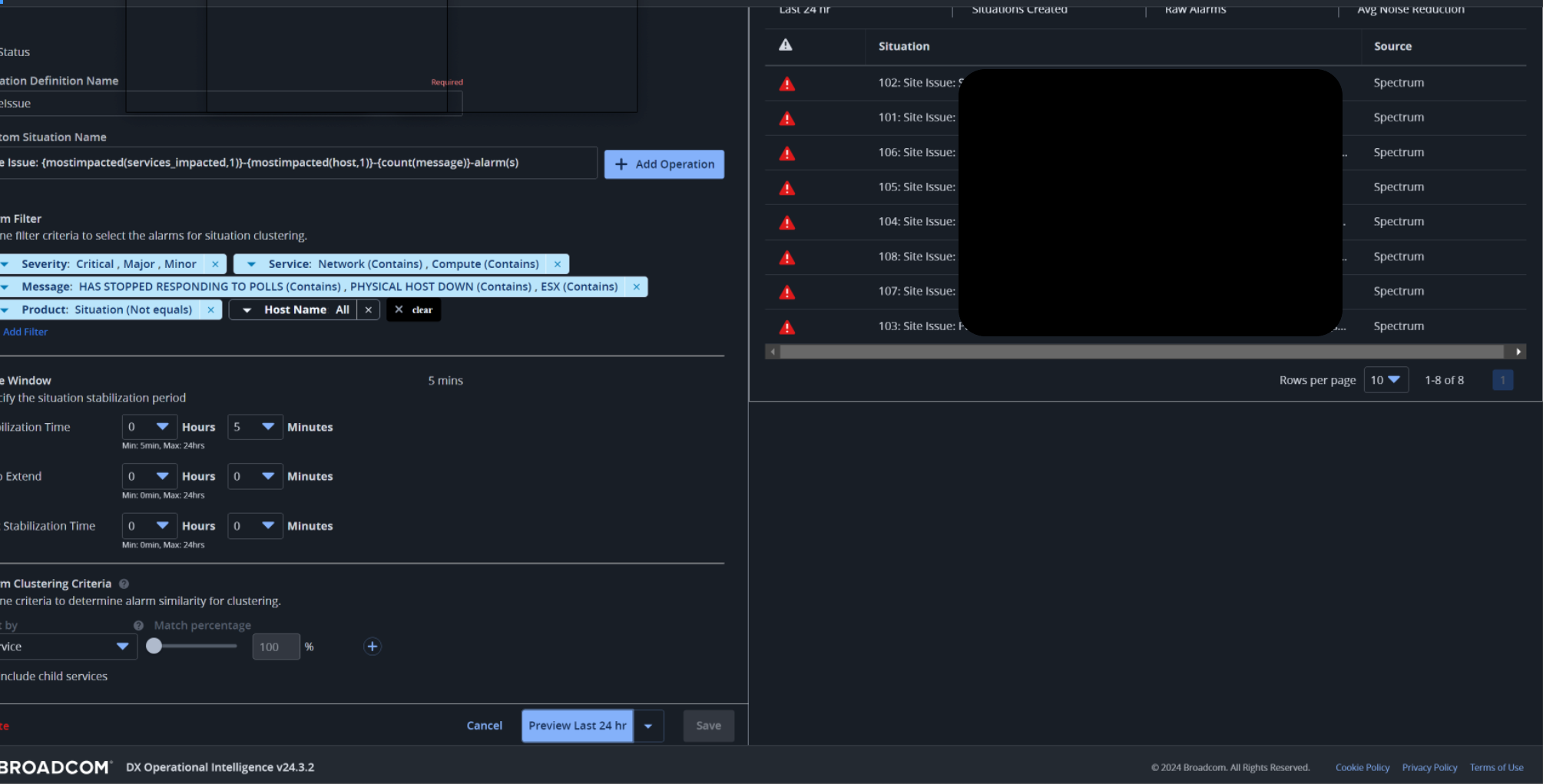Expand Preview Last 24 hr split arrow
Viewport: 1543px width, 784px height.
(648, 726)
